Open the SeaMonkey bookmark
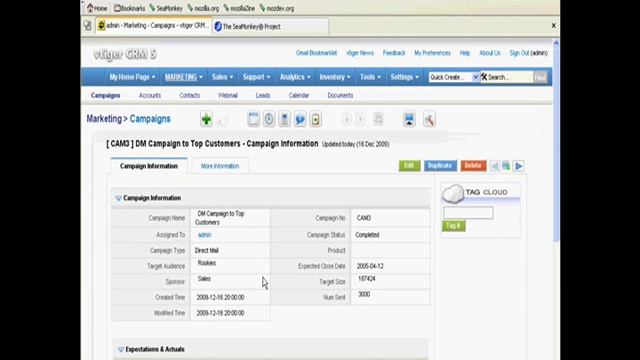Image resolution: width=640 pixels, height=360 pixels. [x=166, y=8]
